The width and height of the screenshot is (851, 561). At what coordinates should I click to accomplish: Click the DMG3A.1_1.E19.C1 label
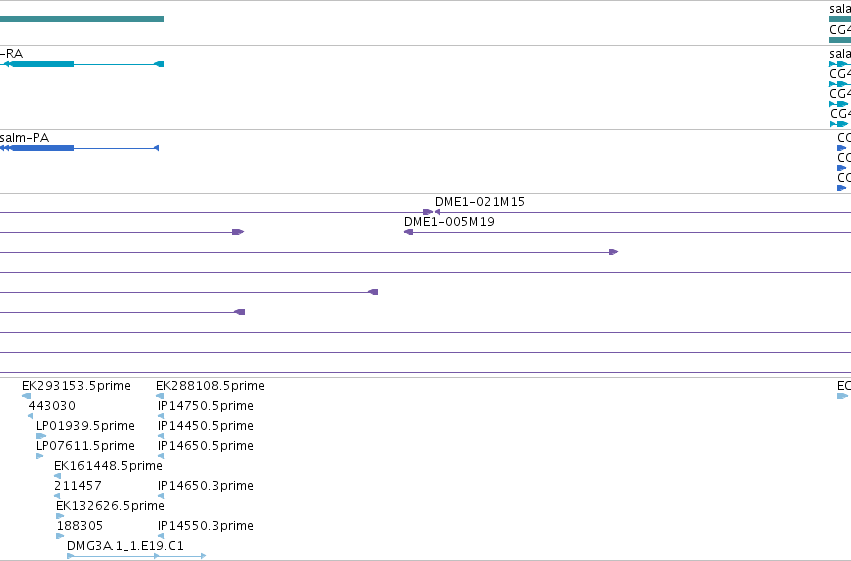125,546
